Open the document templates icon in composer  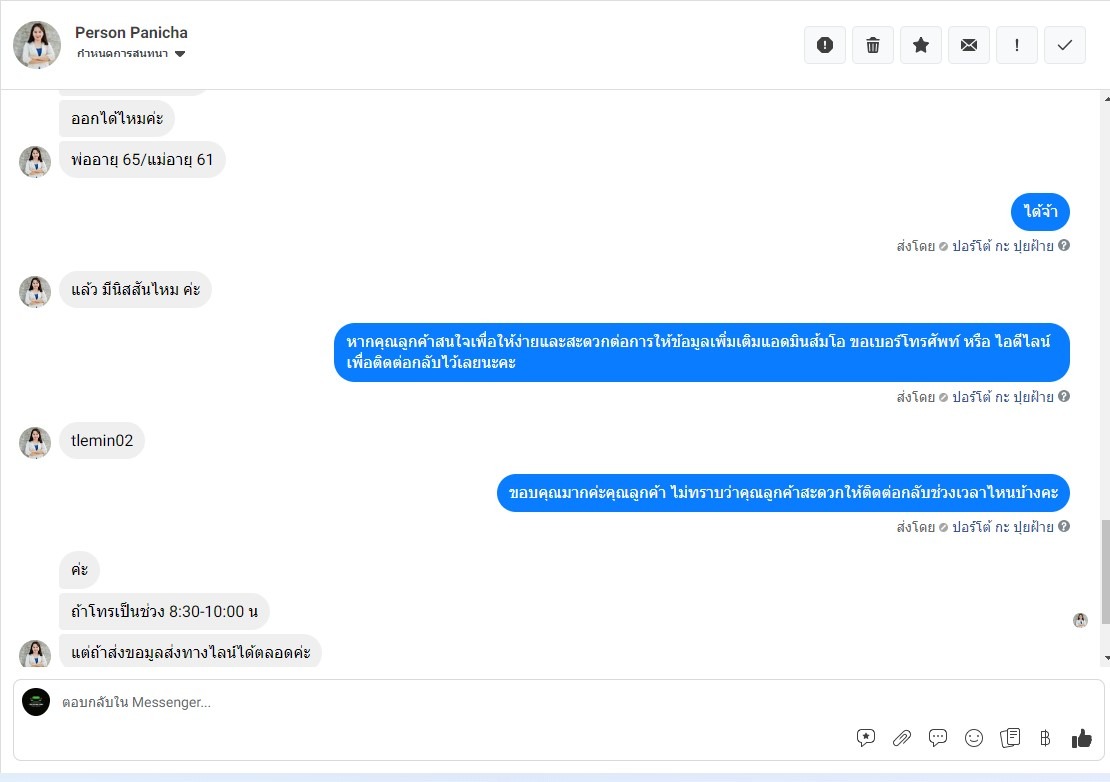click(x=1010, y=738)
